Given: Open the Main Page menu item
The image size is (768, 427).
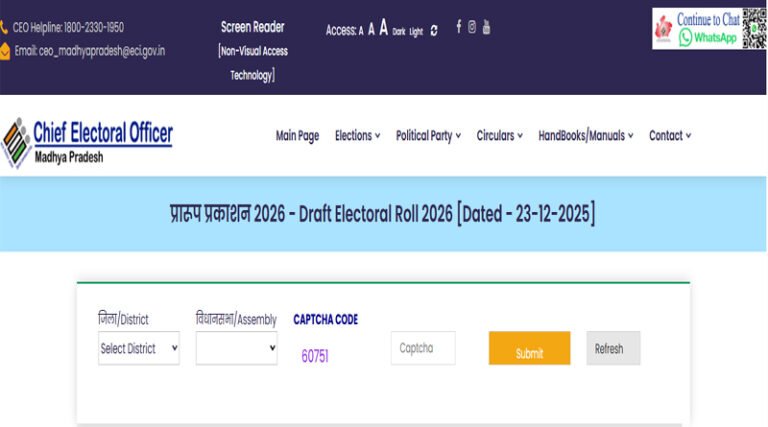Looking at the screenshot, I should pos(297,136).
